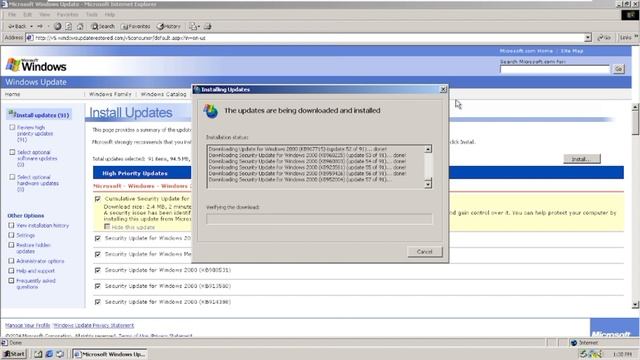640x360 pixels.
Task: Open the Edit menu
Action: point(27,15)
